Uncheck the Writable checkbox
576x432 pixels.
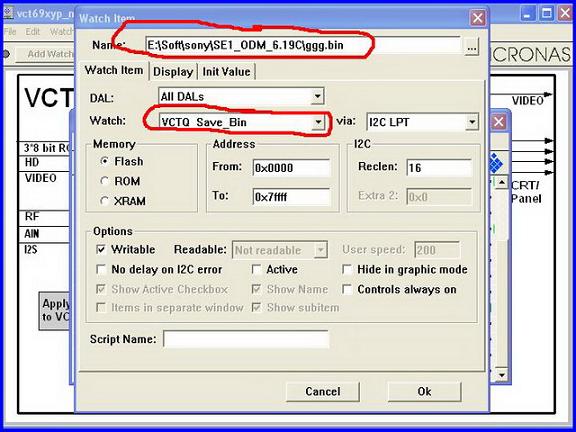(x=101, y=249)
